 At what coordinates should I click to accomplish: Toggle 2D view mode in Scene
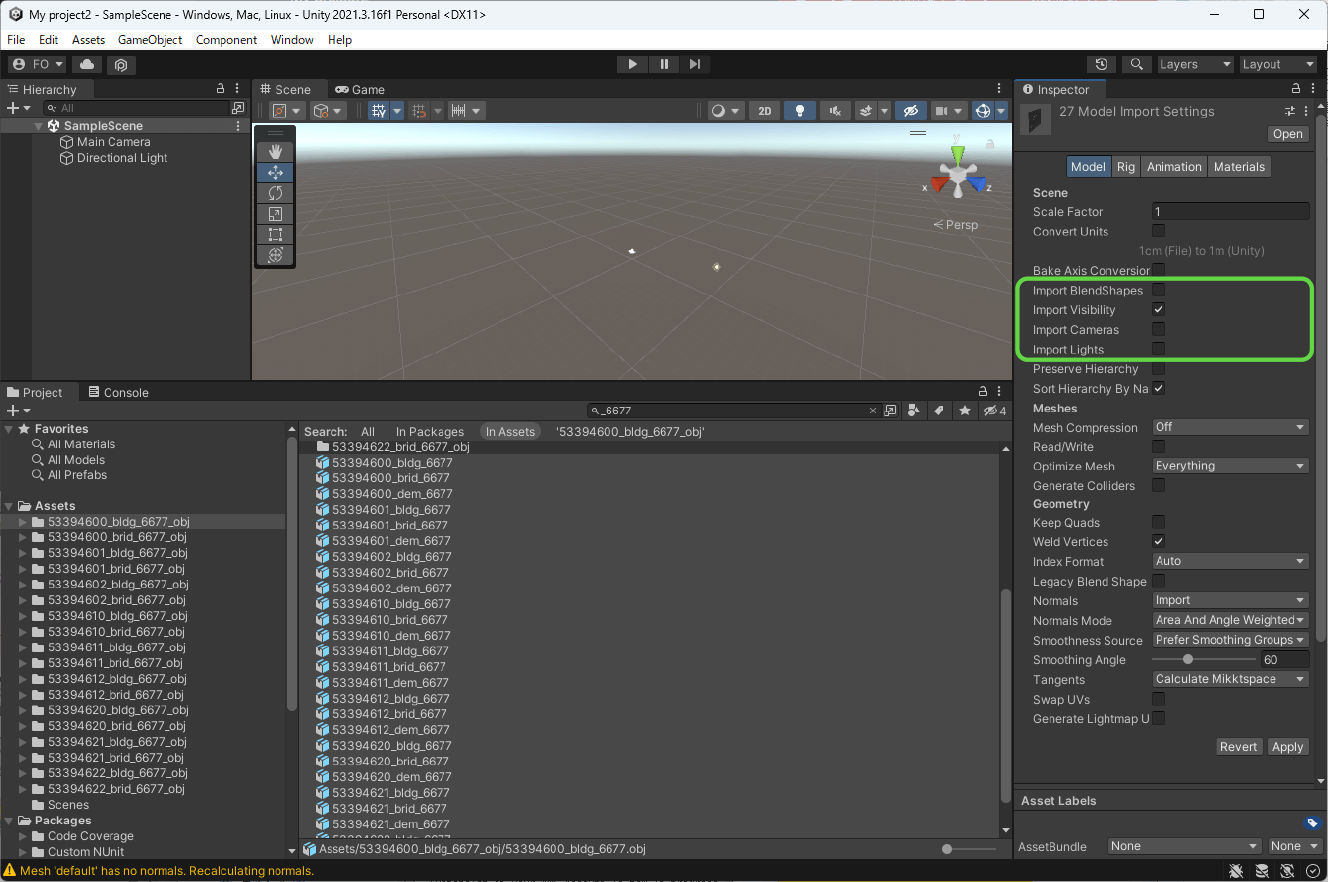765,111
